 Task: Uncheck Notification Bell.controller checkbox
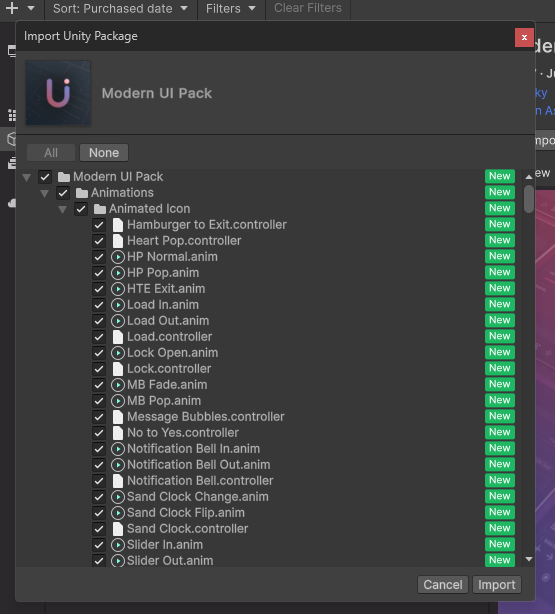coord(99,481)
